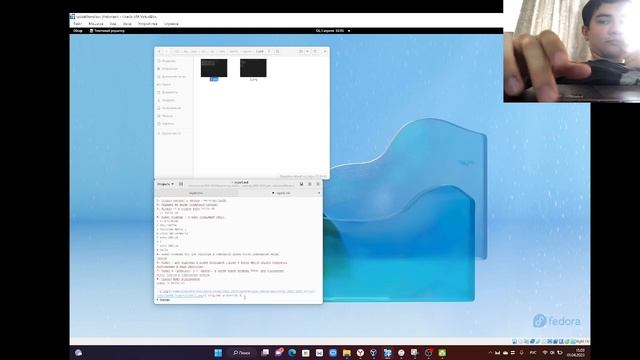The width and height of the screenshot is (640, 360).
Task: Select Домашняя папка in the sidebar
Action: [x=173, y=76]
